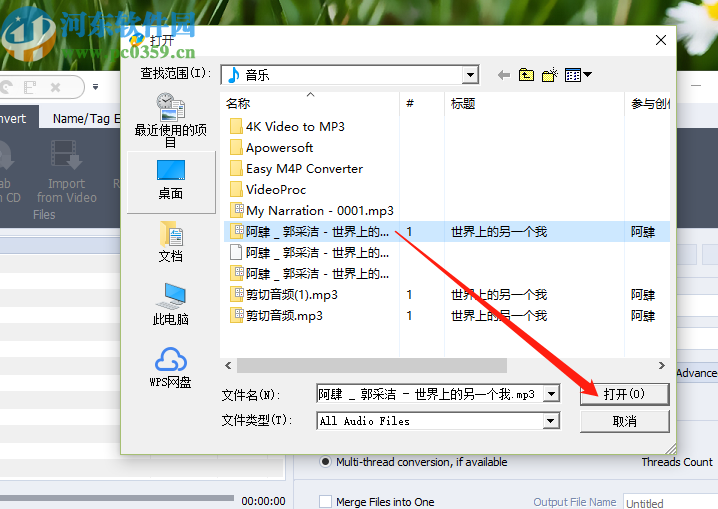The height and width of the screenshot is (509, 718).
Task: Select Multi-thread conversion radio button
Action: [325, 462]
